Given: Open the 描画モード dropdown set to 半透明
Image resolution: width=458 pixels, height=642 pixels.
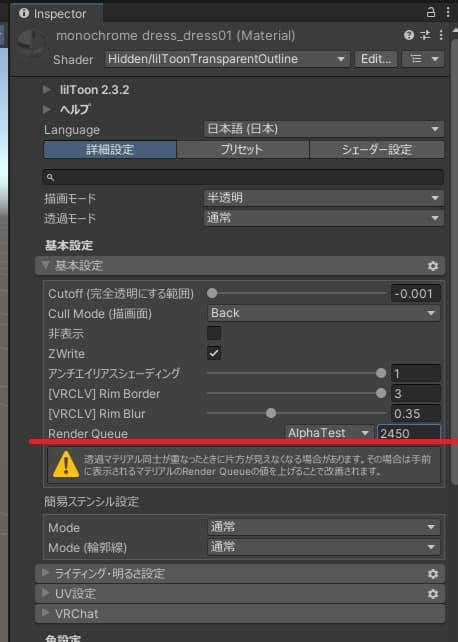Looking at the screenshot, I should tap(323, 198).
